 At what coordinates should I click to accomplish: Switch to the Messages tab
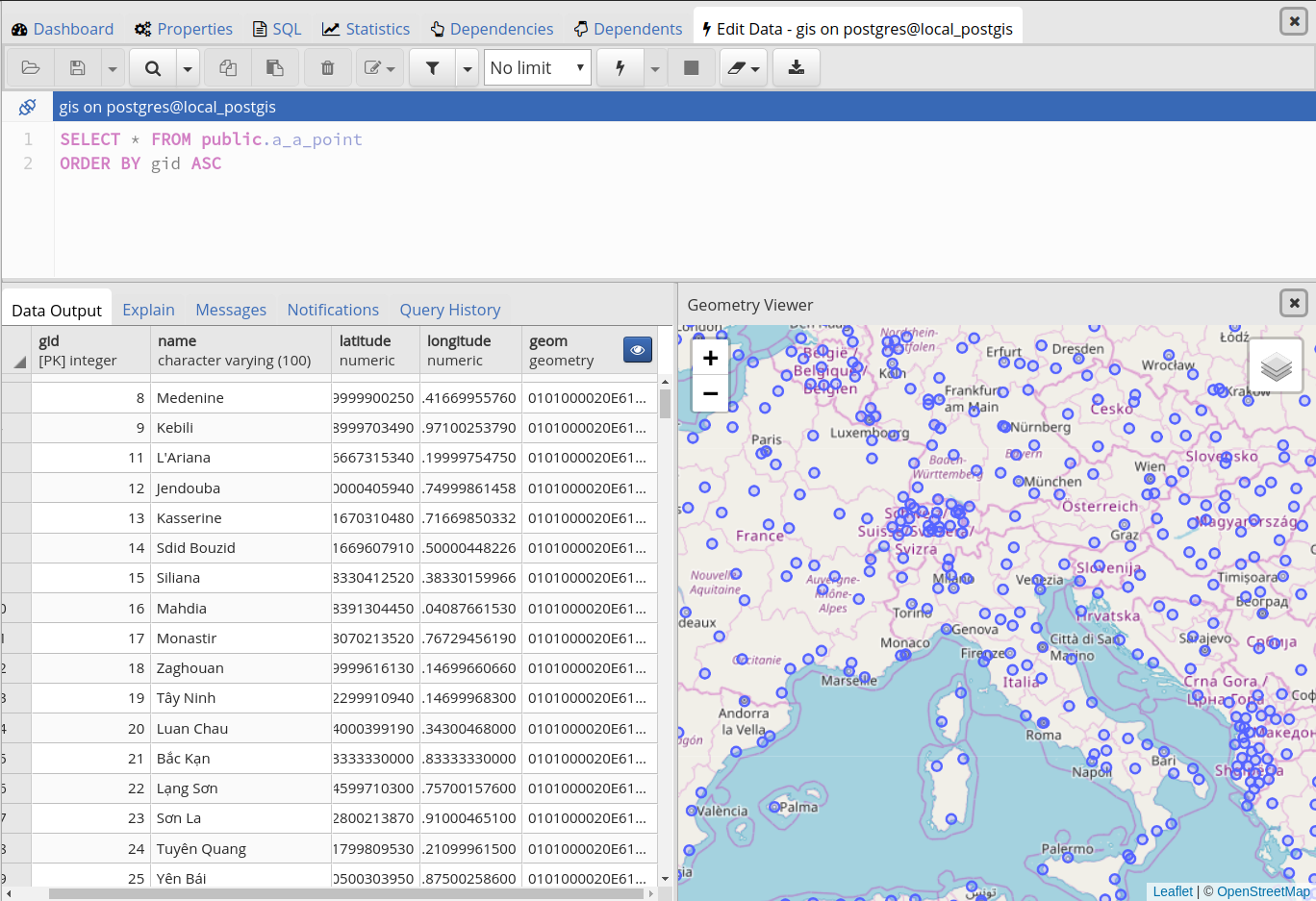(231, 310)
